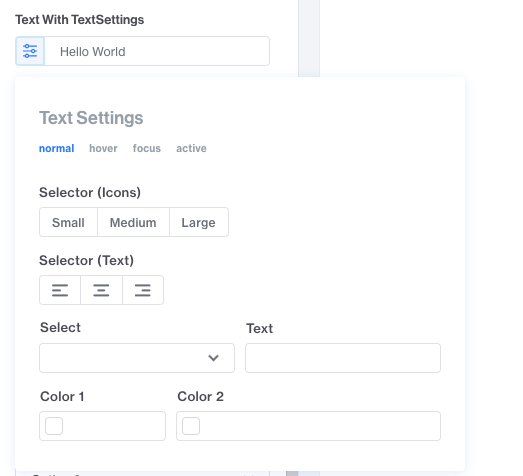Click the Select dropdown chevron arrow
This screenshot has height=476, width=523.
(213, 358)
